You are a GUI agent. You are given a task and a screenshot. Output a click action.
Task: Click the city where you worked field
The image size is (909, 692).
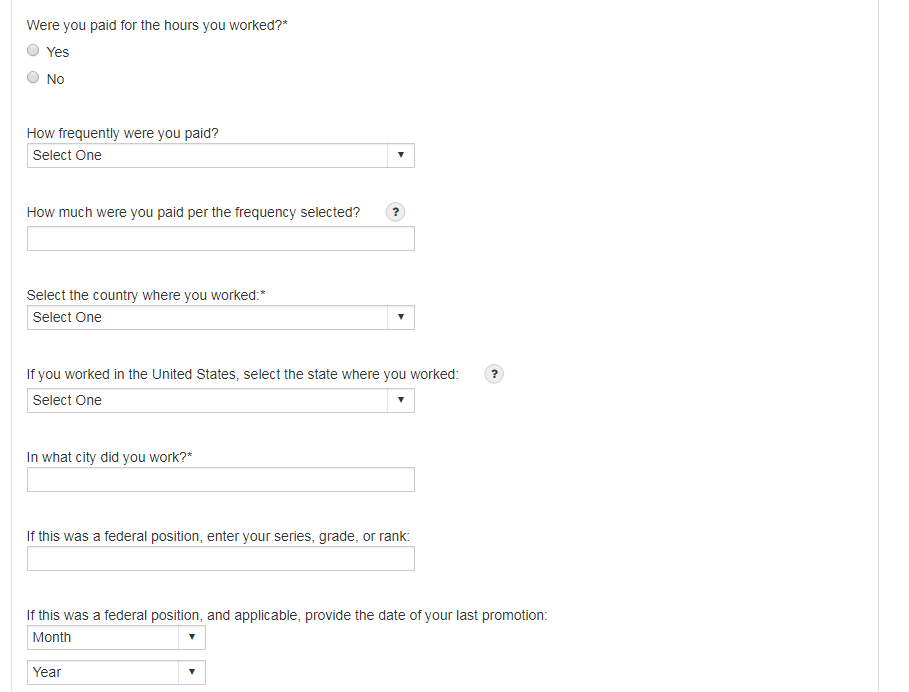click(220, 480)
